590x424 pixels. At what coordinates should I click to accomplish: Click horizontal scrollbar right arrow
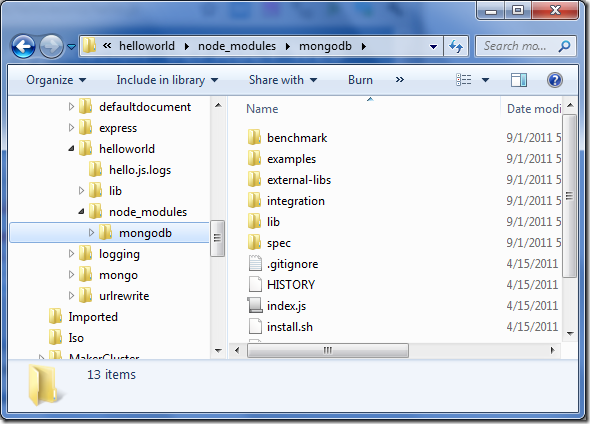552,350
